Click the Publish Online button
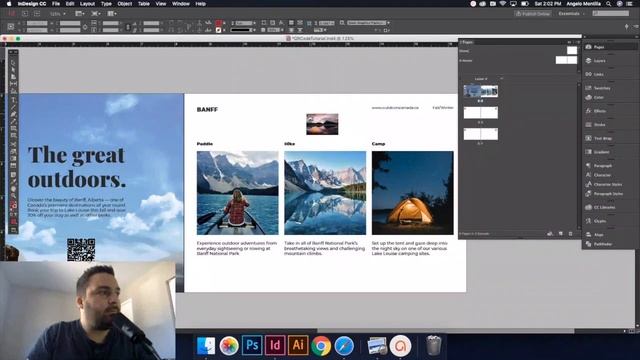Viewport: 640px width, 360px height. click(x=533, y=13)
